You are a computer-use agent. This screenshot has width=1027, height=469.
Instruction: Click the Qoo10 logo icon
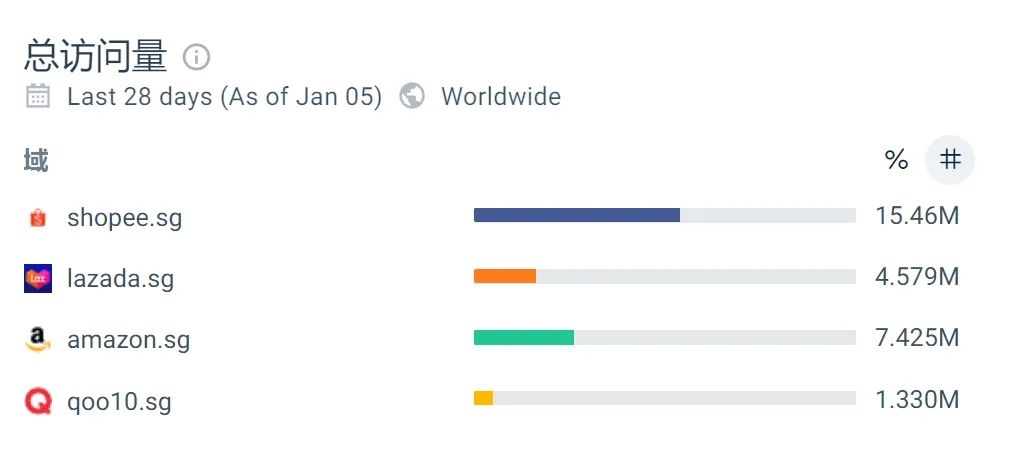pos(38,400)
